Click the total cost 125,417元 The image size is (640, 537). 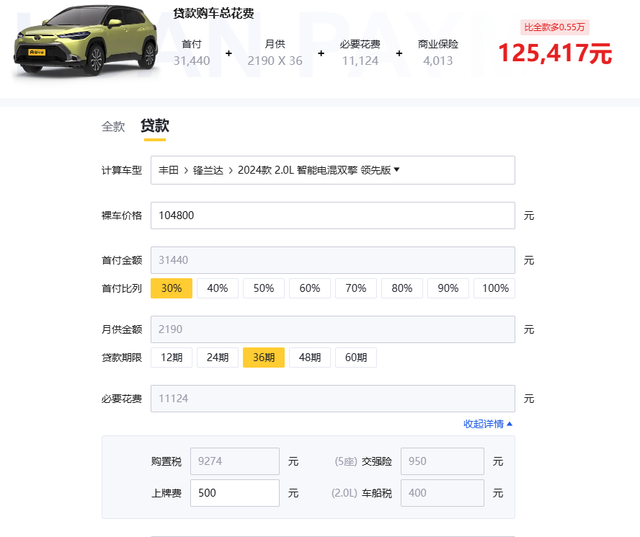[x=555, y=53]
